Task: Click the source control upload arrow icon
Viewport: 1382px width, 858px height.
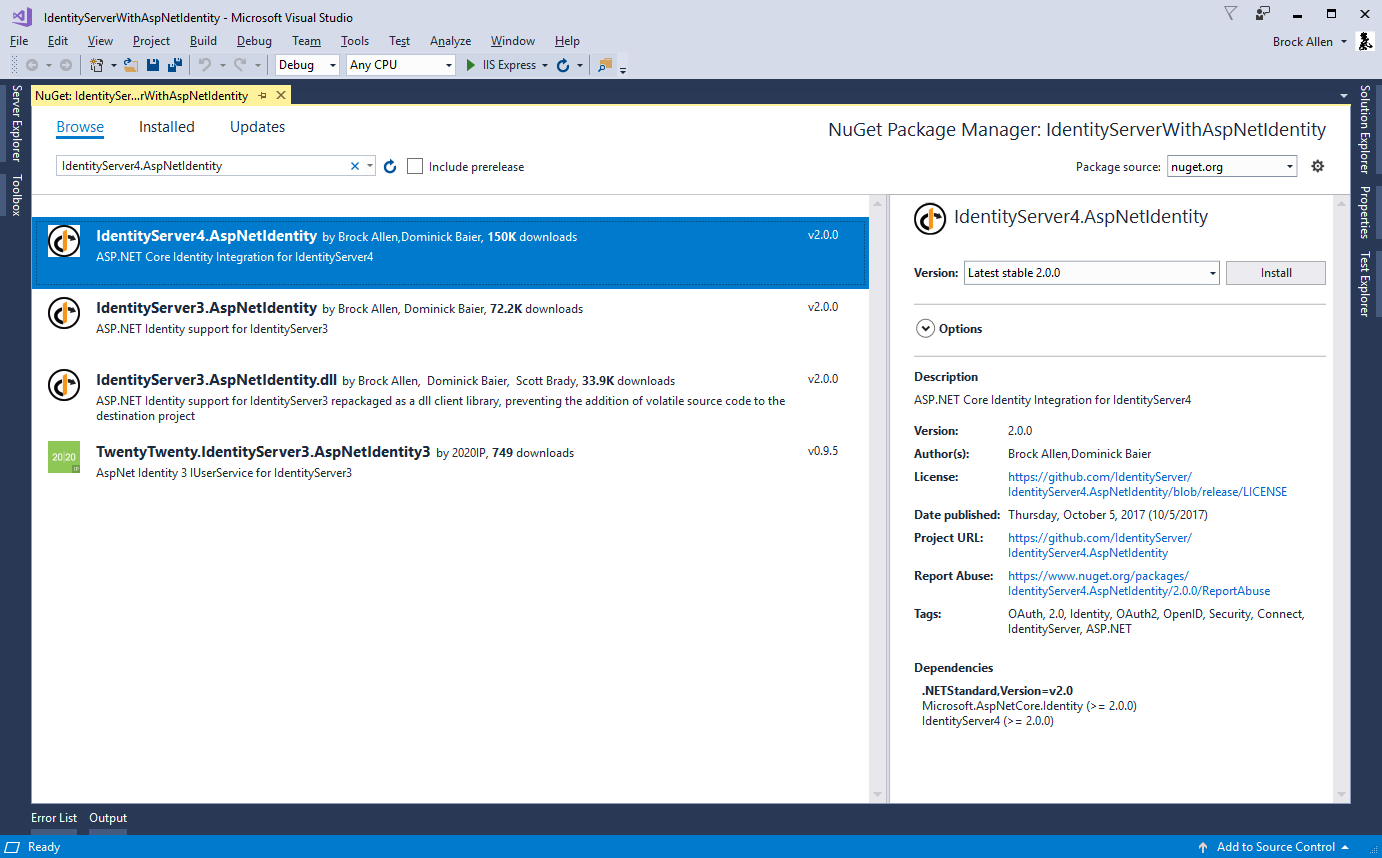Action: [1203, 847]
